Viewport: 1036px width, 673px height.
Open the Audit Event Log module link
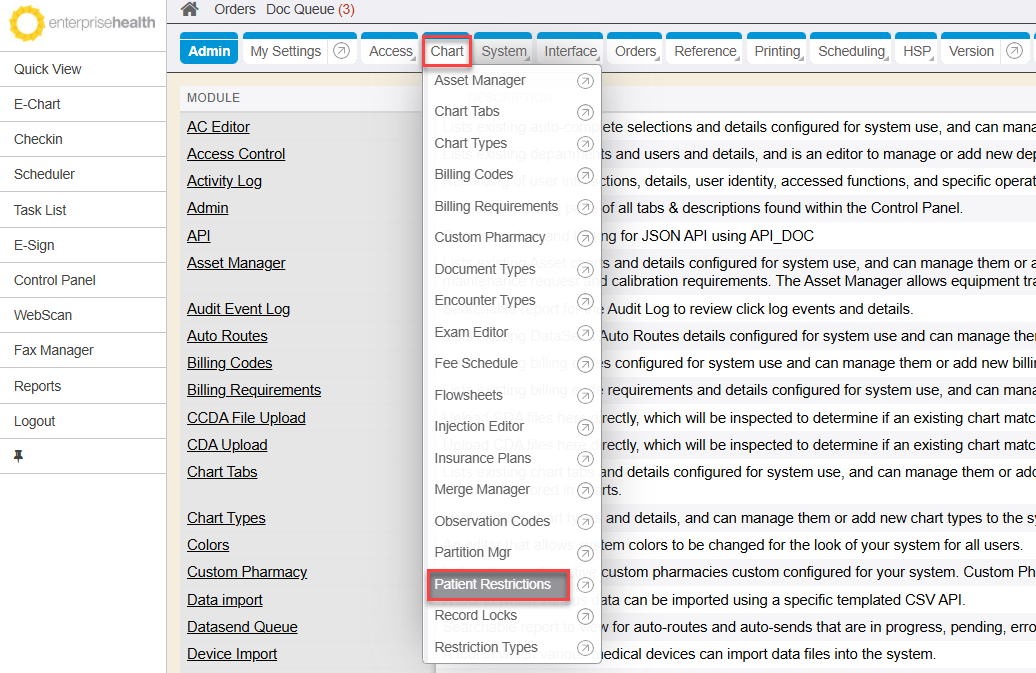[x=238, y=309]
